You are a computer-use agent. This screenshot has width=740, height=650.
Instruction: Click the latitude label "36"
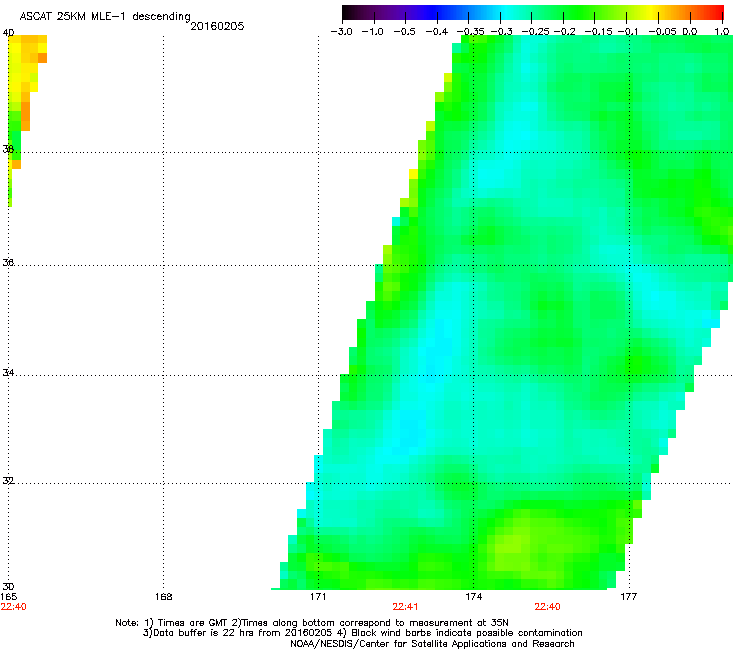[8, 262]
